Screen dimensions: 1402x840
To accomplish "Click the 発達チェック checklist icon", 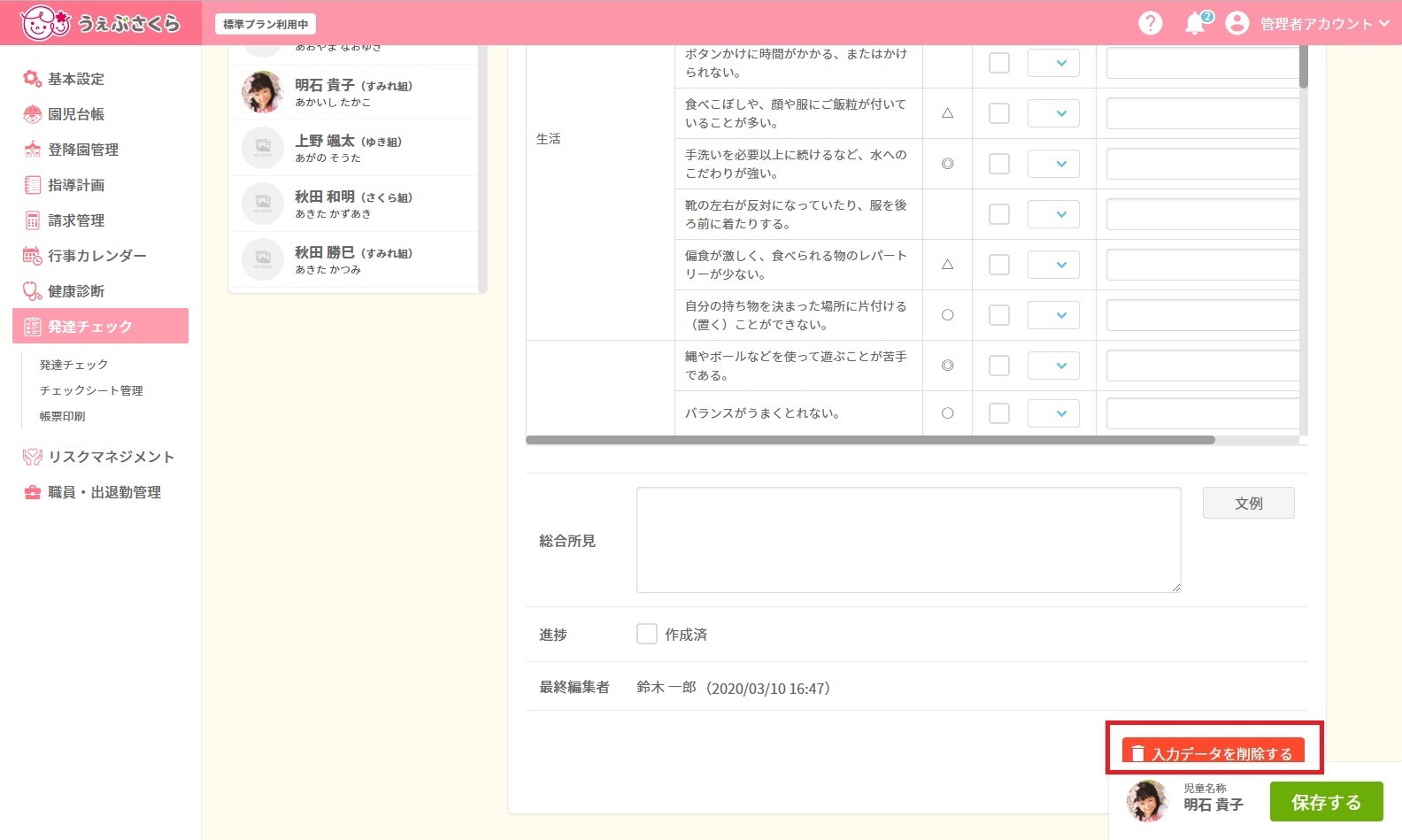I will click(x=33, y=327).
